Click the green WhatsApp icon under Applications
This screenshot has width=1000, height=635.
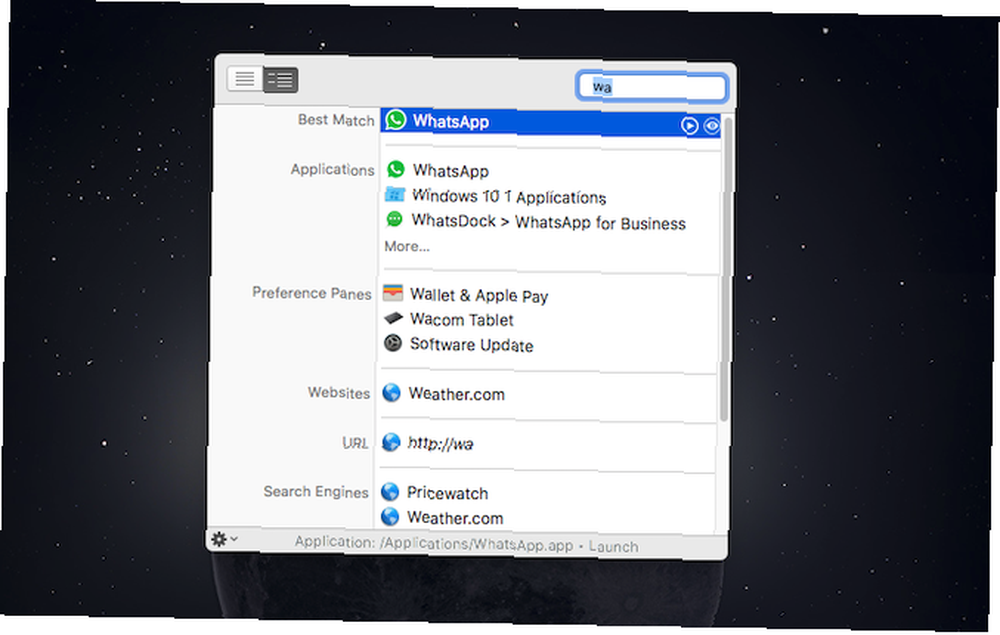coord(395,170)
